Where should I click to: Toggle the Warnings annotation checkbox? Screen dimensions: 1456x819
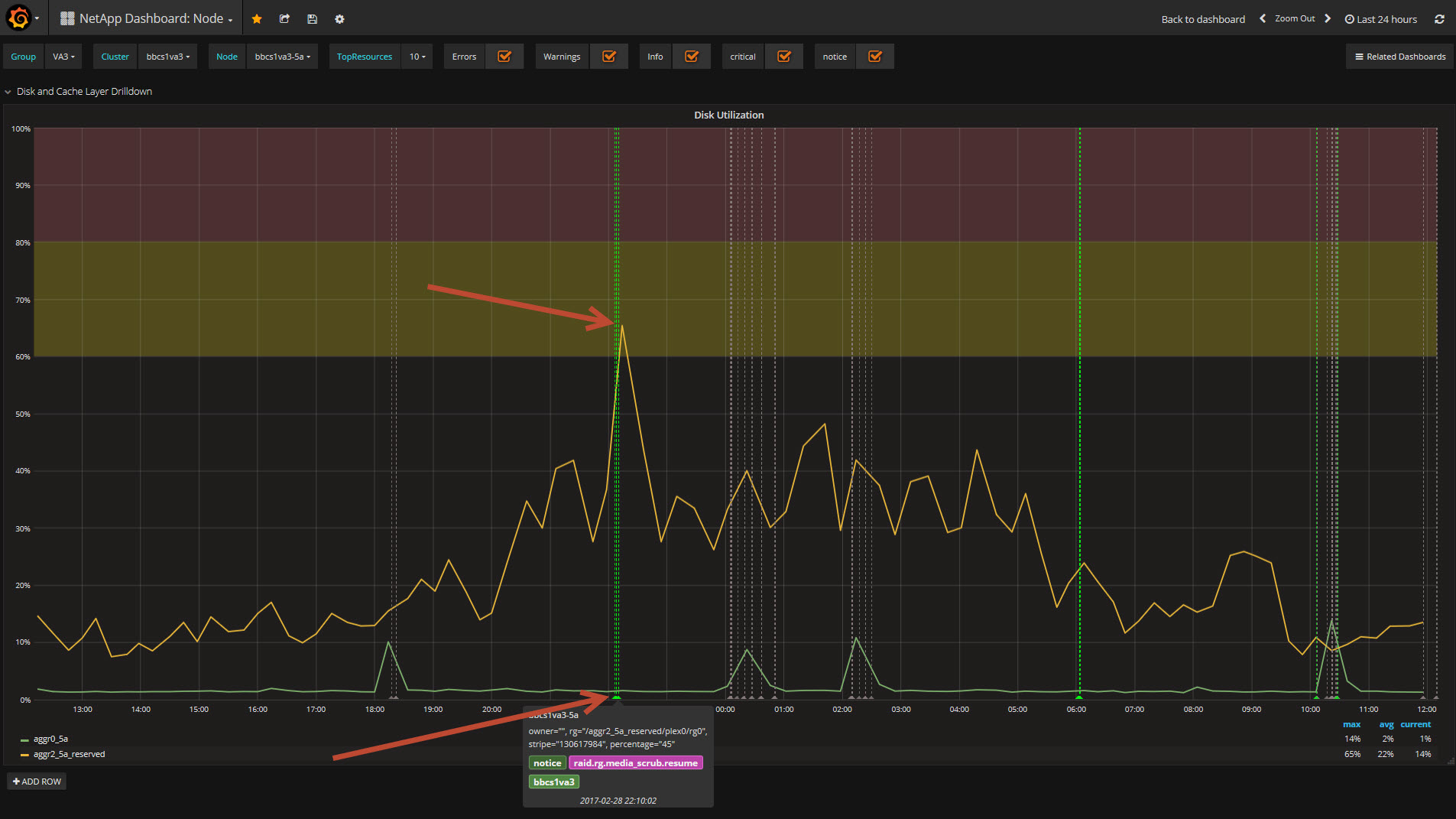(x=609, y=57)
